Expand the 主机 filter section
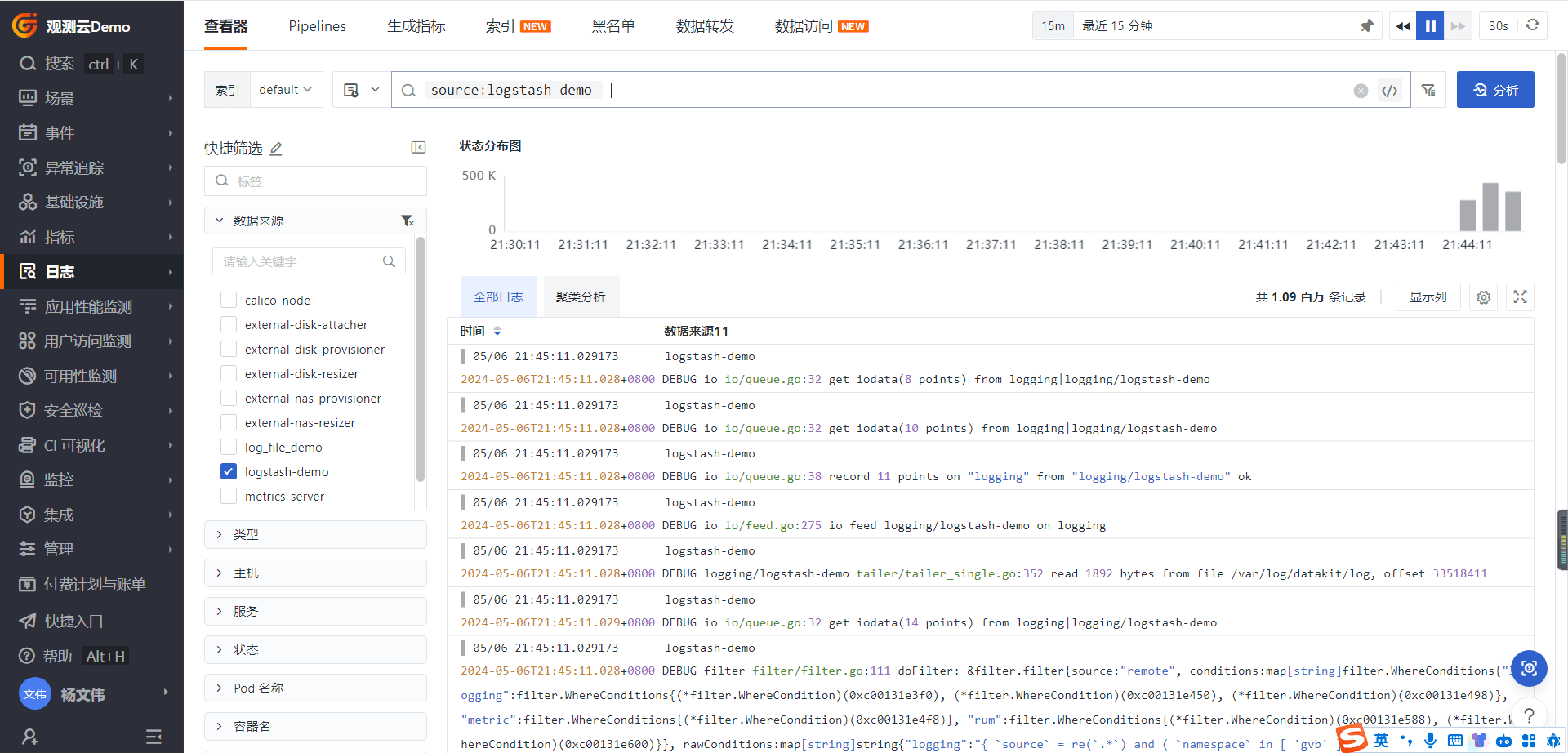Viewport: 1568px width, 753px height. click(315, 573)
